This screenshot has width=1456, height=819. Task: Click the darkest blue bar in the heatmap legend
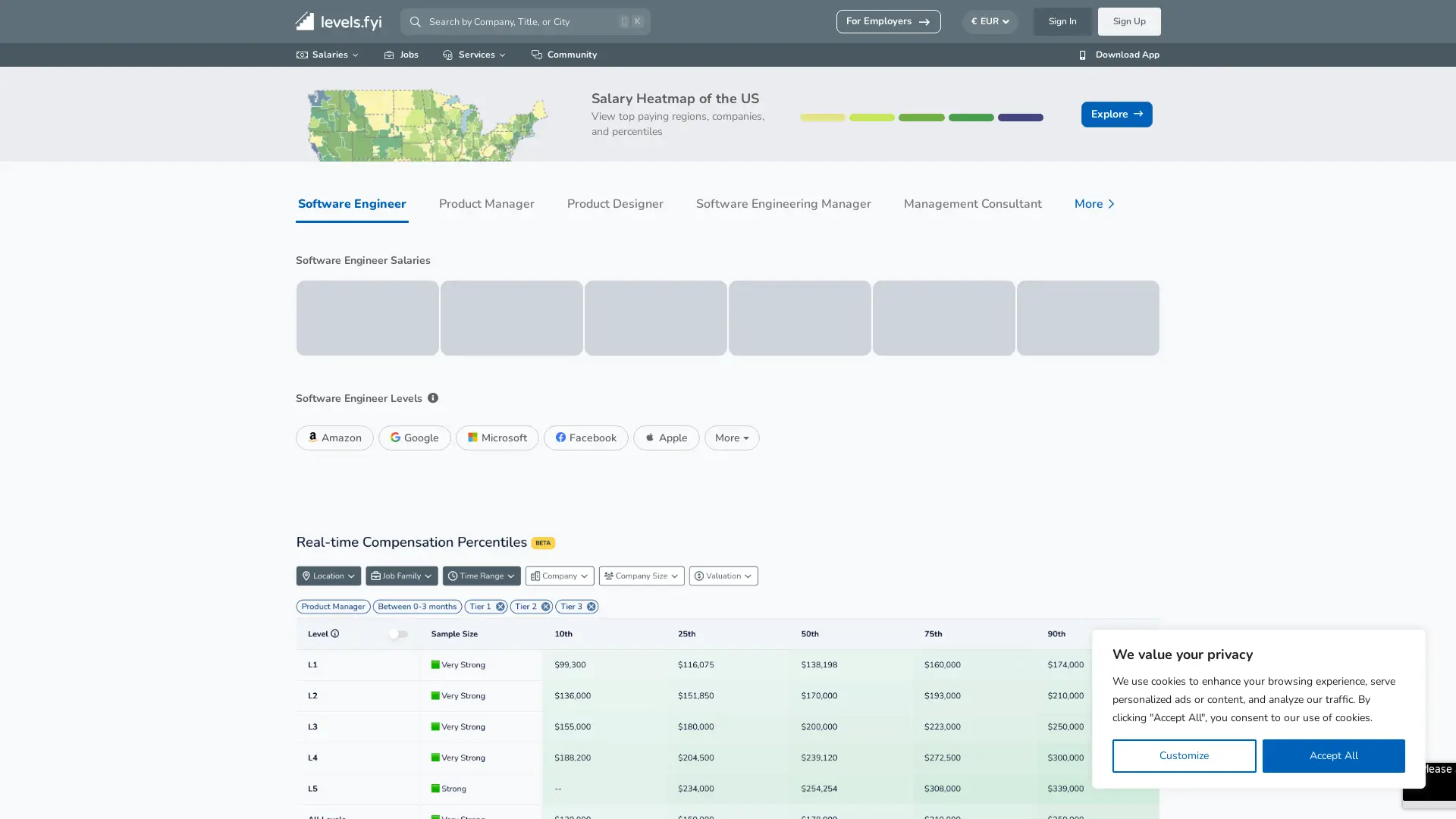point(1021,118)
